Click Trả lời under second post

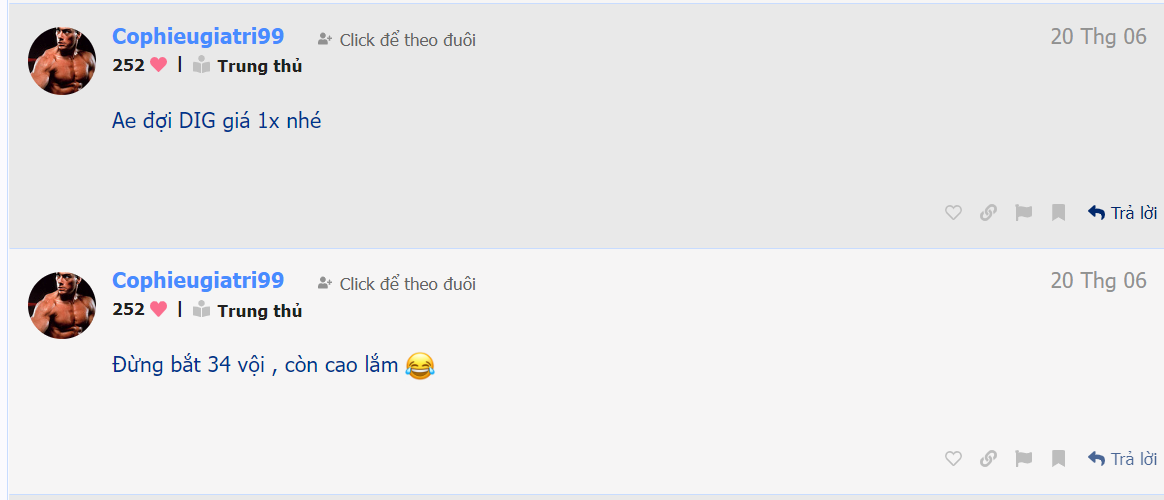pyautogui.click(x=1122, y=458)
